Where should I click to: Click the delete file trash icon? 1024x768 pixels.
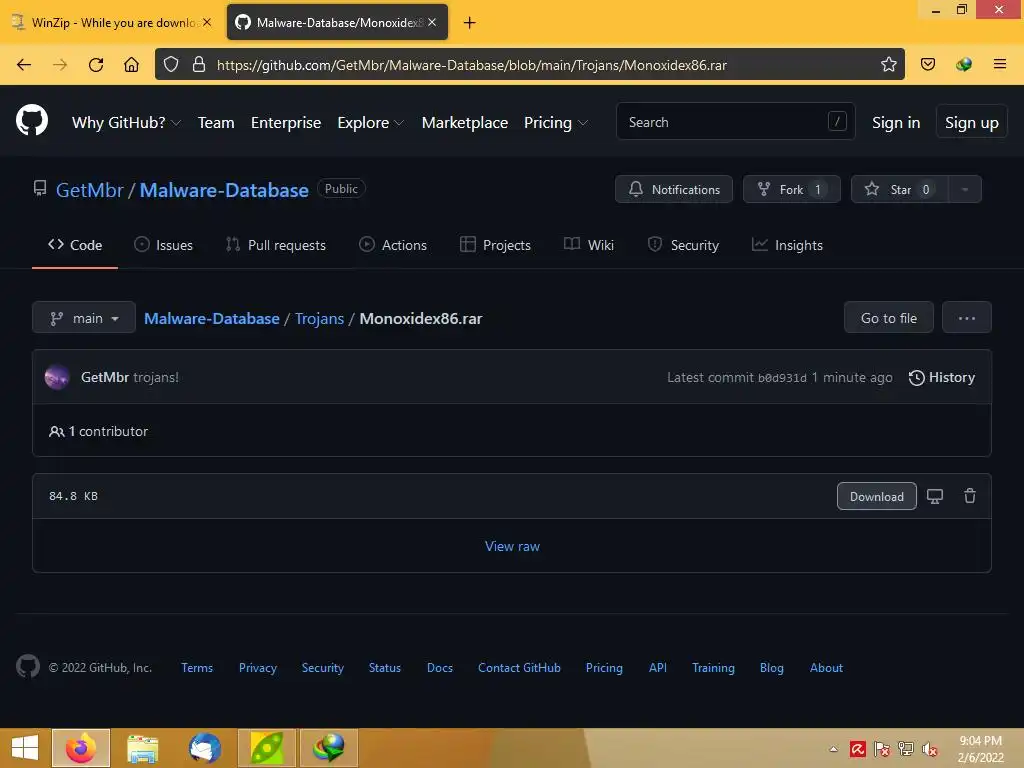(x=970, y=496)
